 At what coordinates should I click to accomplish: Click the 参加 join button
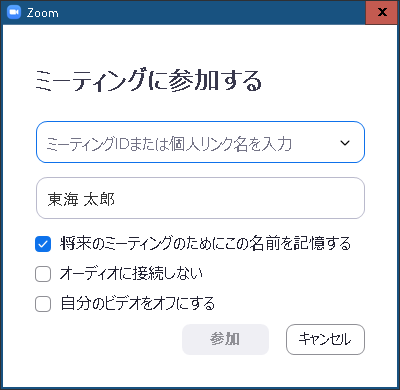point(225,339)
